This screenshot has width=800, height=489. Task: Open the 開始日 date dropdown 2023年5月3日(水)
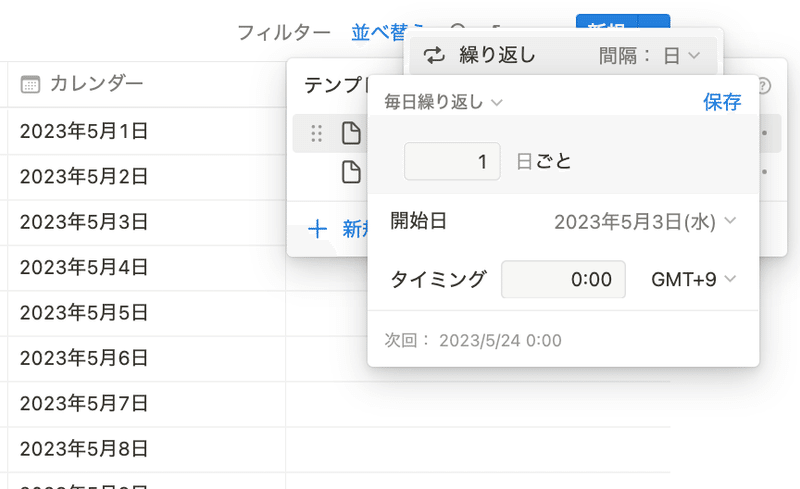[x=645, y=222]
